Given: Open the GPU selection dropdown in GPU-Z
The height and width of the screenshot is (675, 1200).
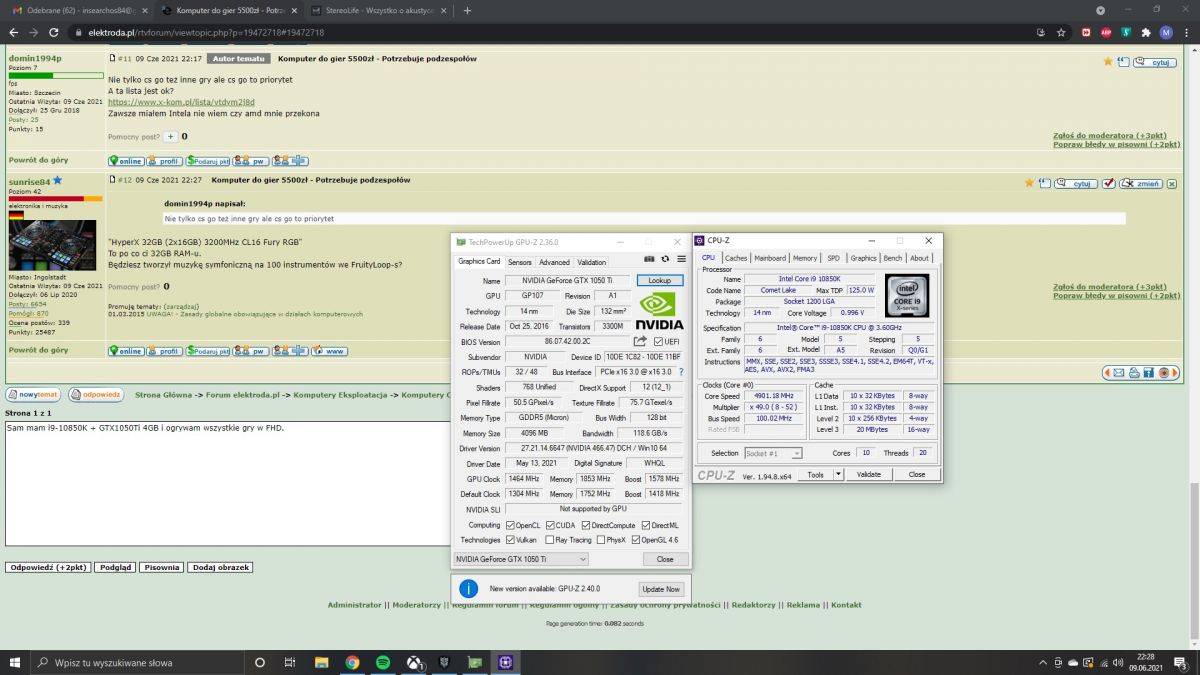Looking at the screenshot, I should tap(521, 559).
